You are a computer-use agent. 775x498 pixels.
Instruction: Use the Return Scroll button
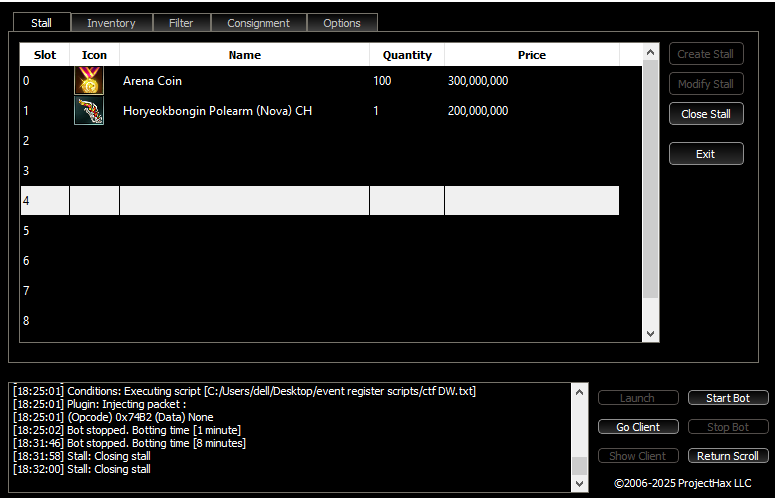click(727, 456)
